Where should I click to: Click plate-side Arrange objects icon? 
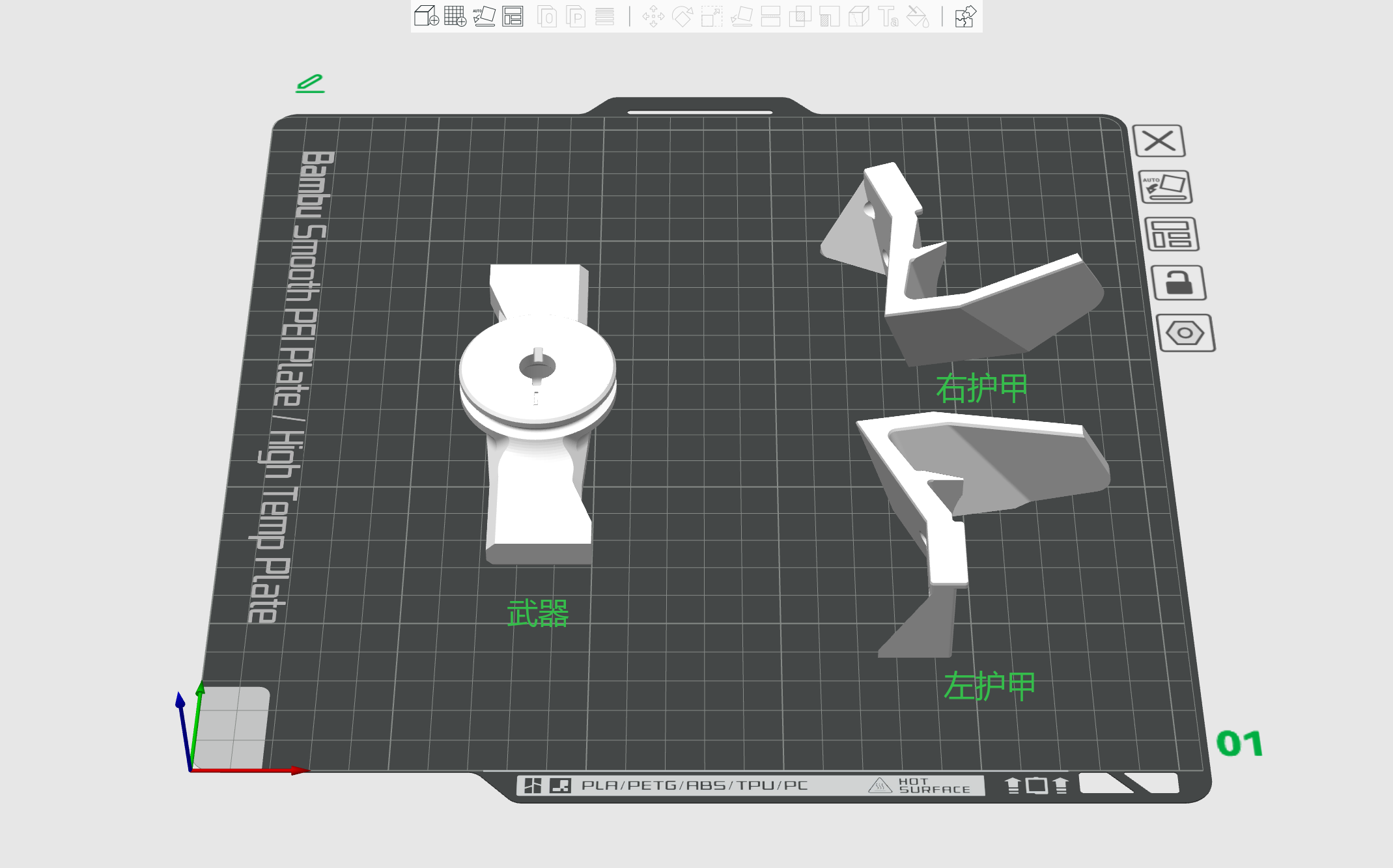point(1172,234)
